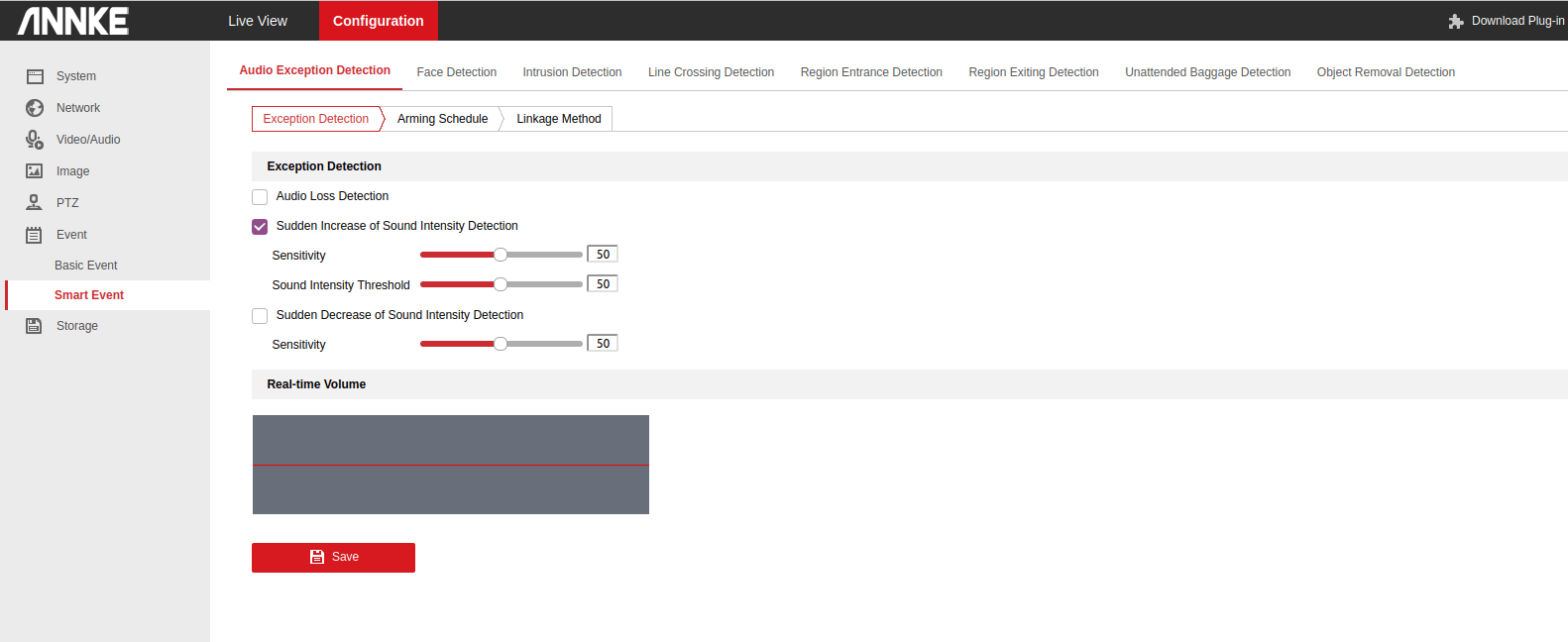
Task: Click the Video/Audio microphone icon
Action: (x=35, y=140)
